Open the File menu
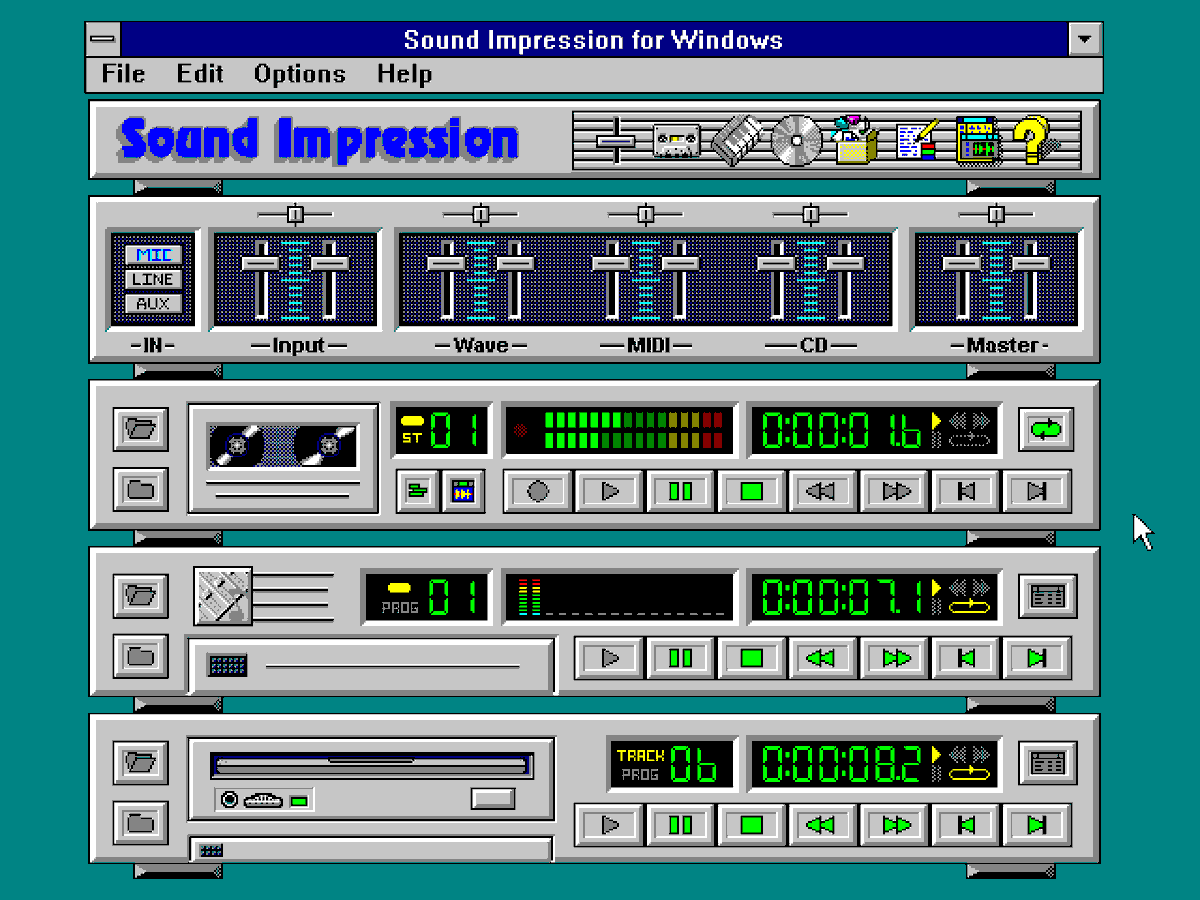The image size is (1200, 900). 123,74
